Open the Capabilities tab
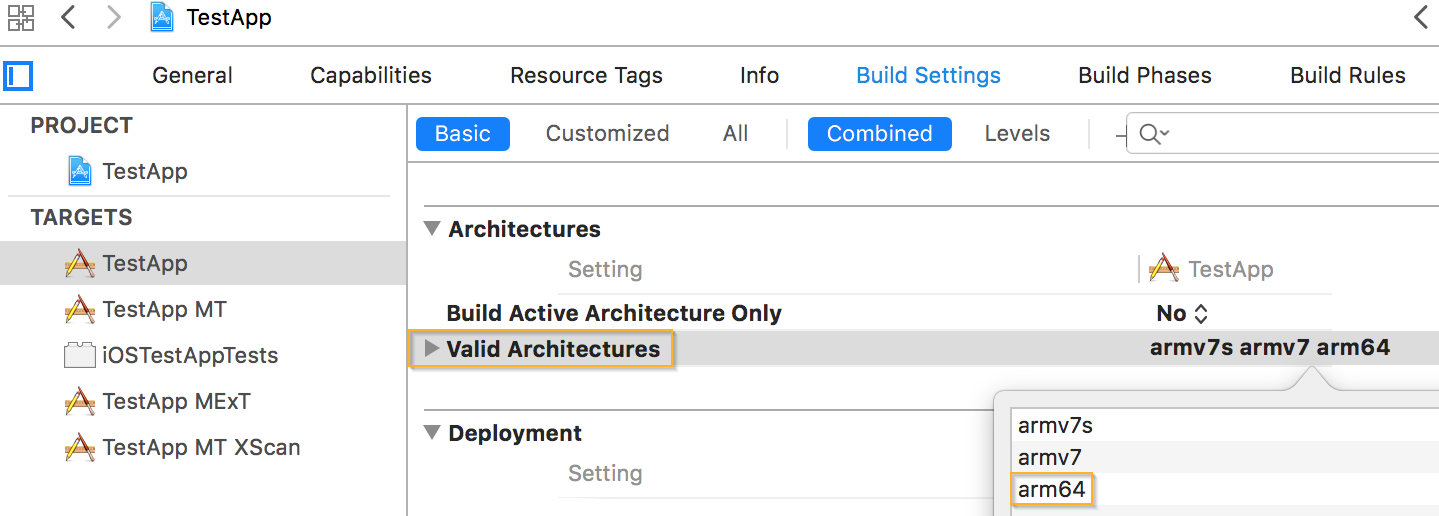1439x516 pixels. tap(371, 76)
